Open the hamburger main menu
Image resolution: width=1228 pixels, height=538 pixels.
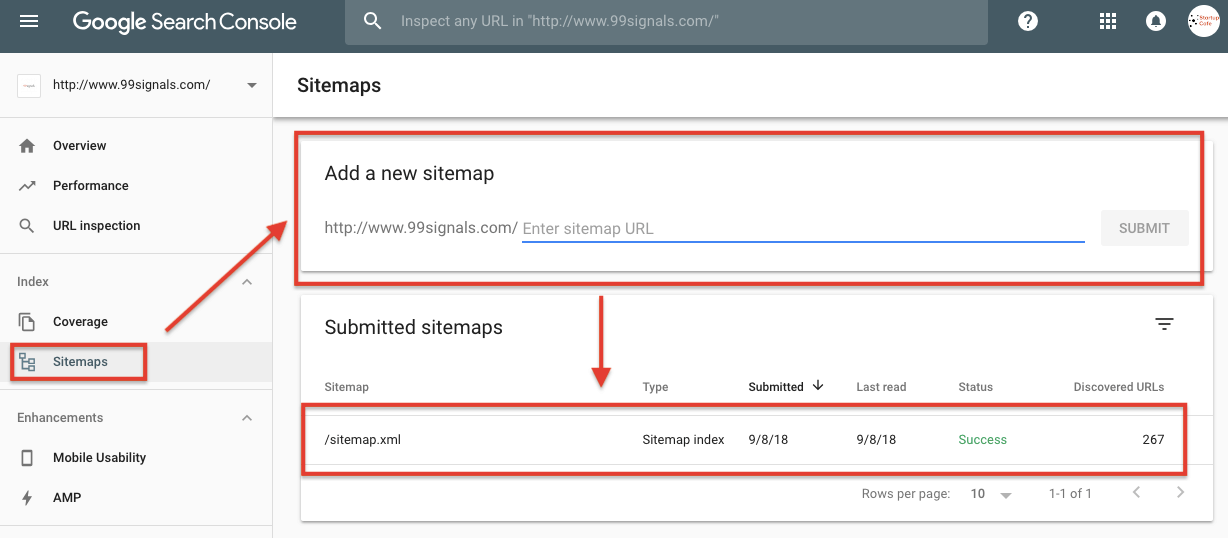tap(29, 21)
